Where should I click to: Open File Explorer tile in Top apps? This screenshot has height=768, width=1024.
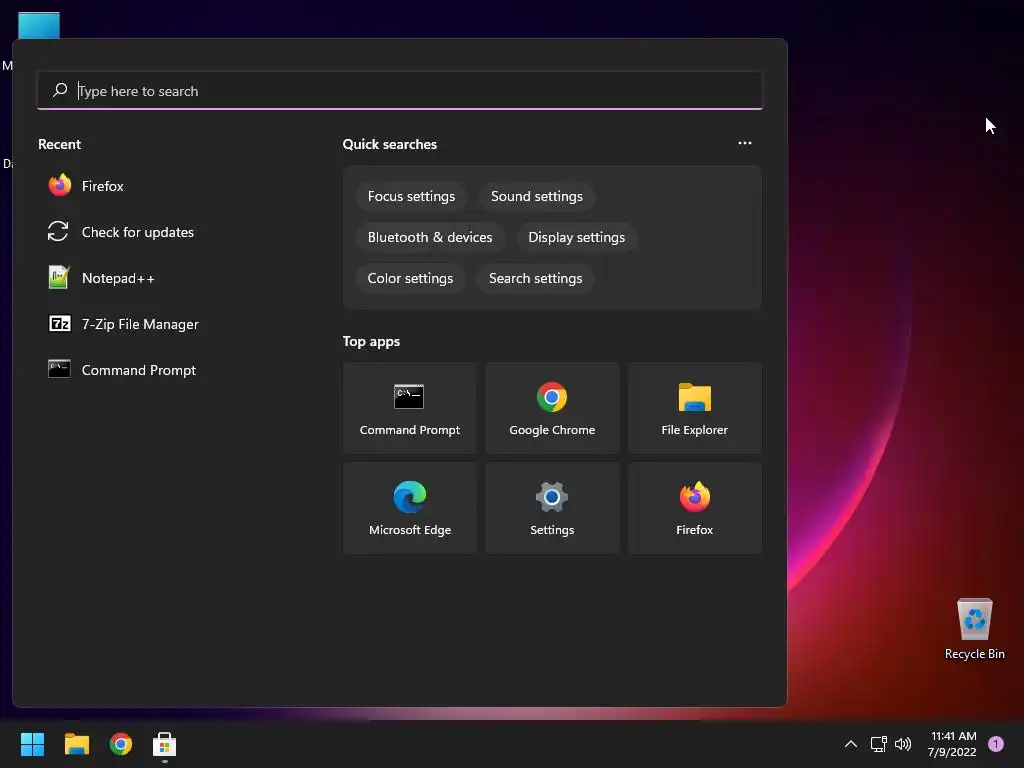point(694,408)
